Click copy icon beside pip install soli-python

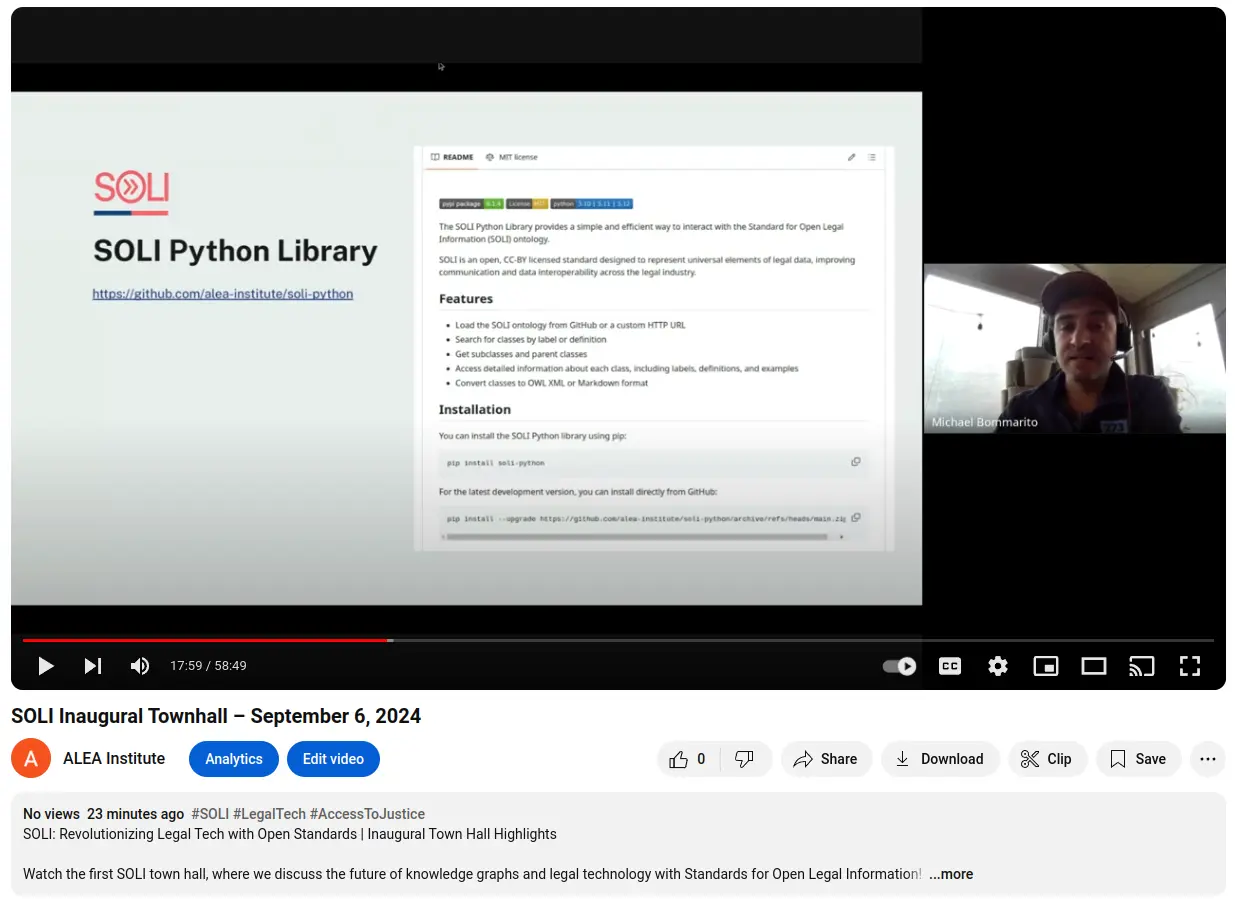click(x=856, y=462)
